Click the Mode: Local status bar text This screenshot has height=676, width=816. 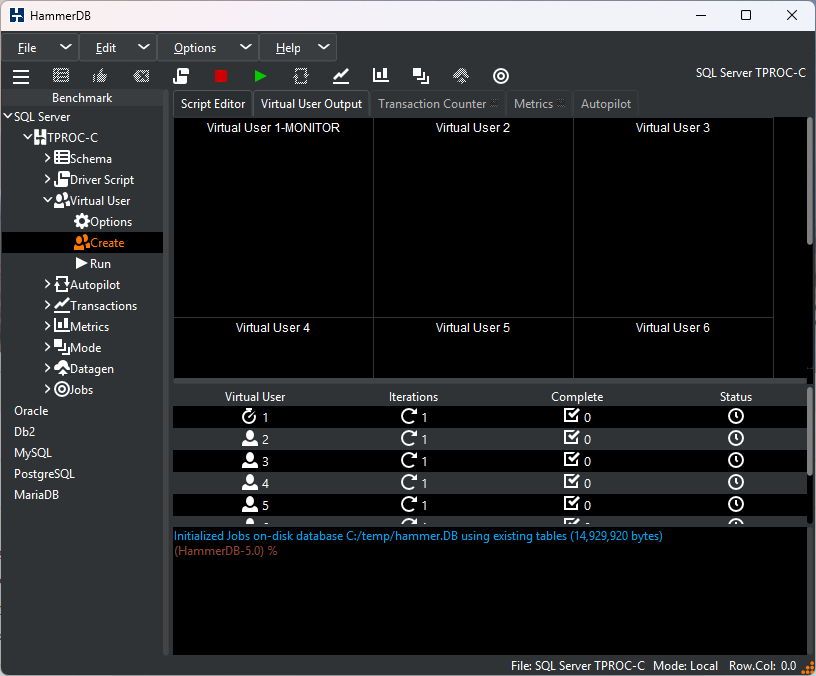685,666
